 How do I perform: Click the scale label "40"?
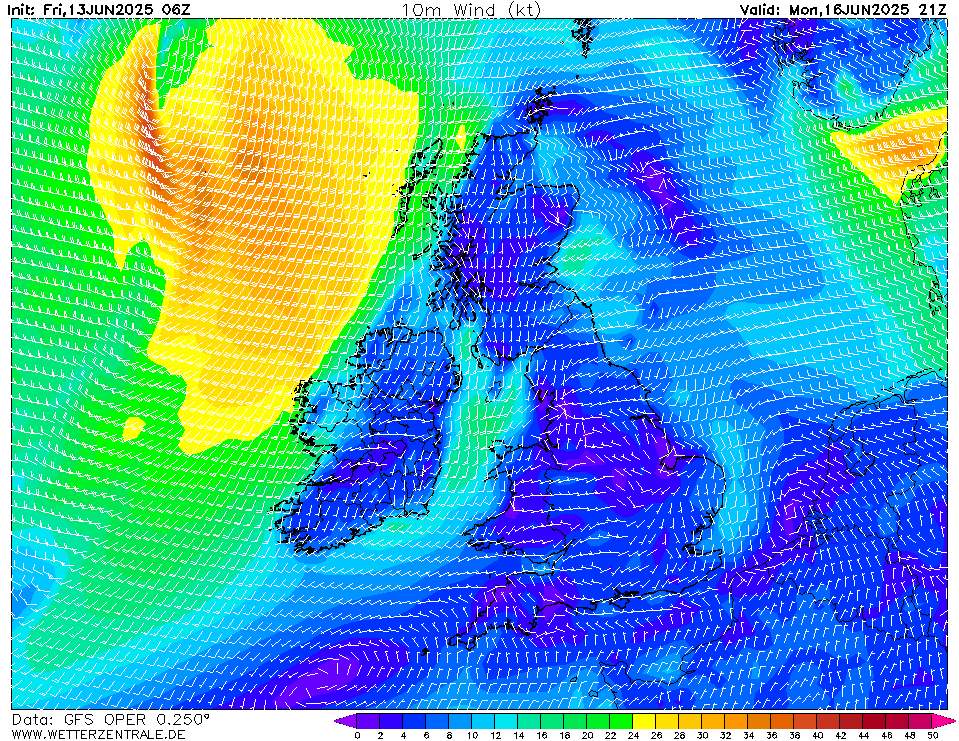[x=817, y=735]
